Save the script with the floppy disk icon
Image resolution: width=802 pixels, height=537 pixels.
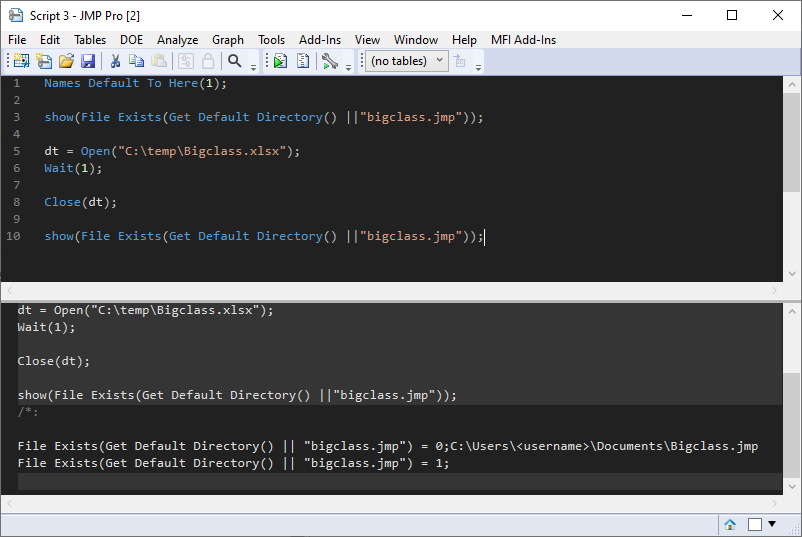pos(88,61)
